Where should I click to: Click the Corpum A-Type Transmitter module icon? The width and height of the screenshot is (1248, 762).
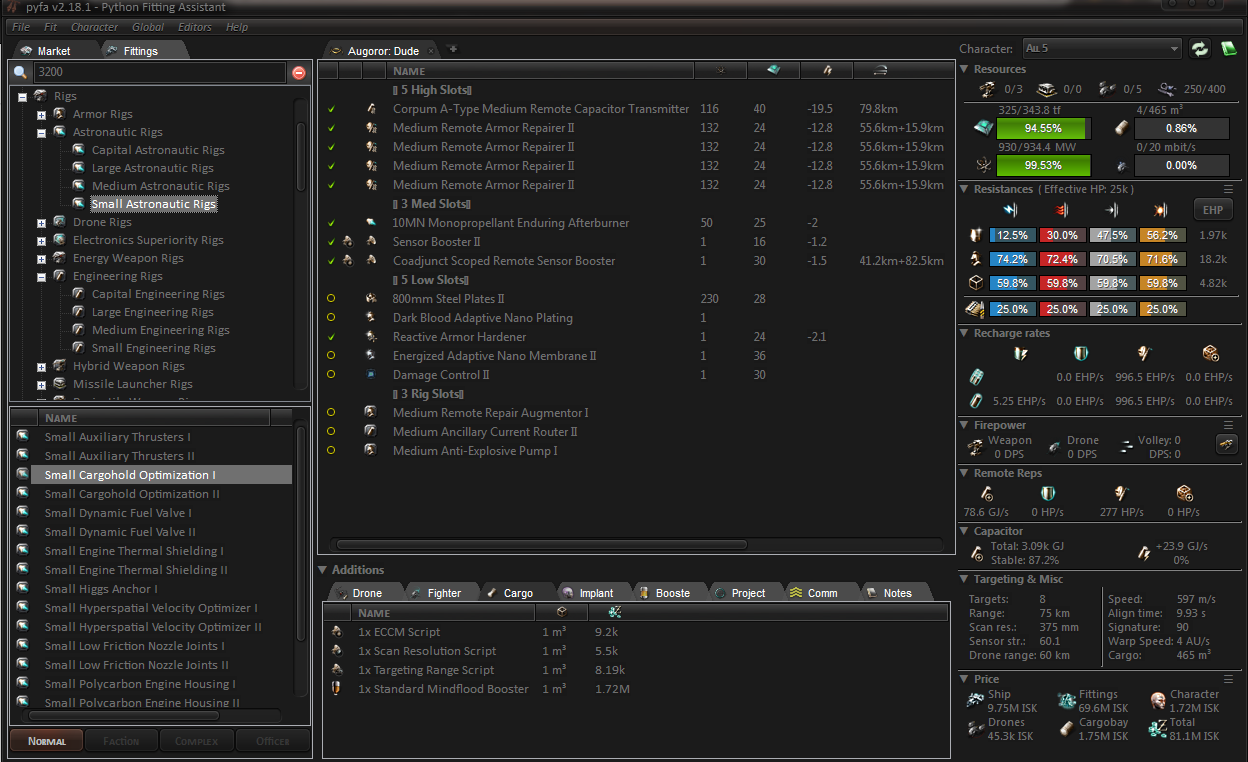(x=372, y=109)
